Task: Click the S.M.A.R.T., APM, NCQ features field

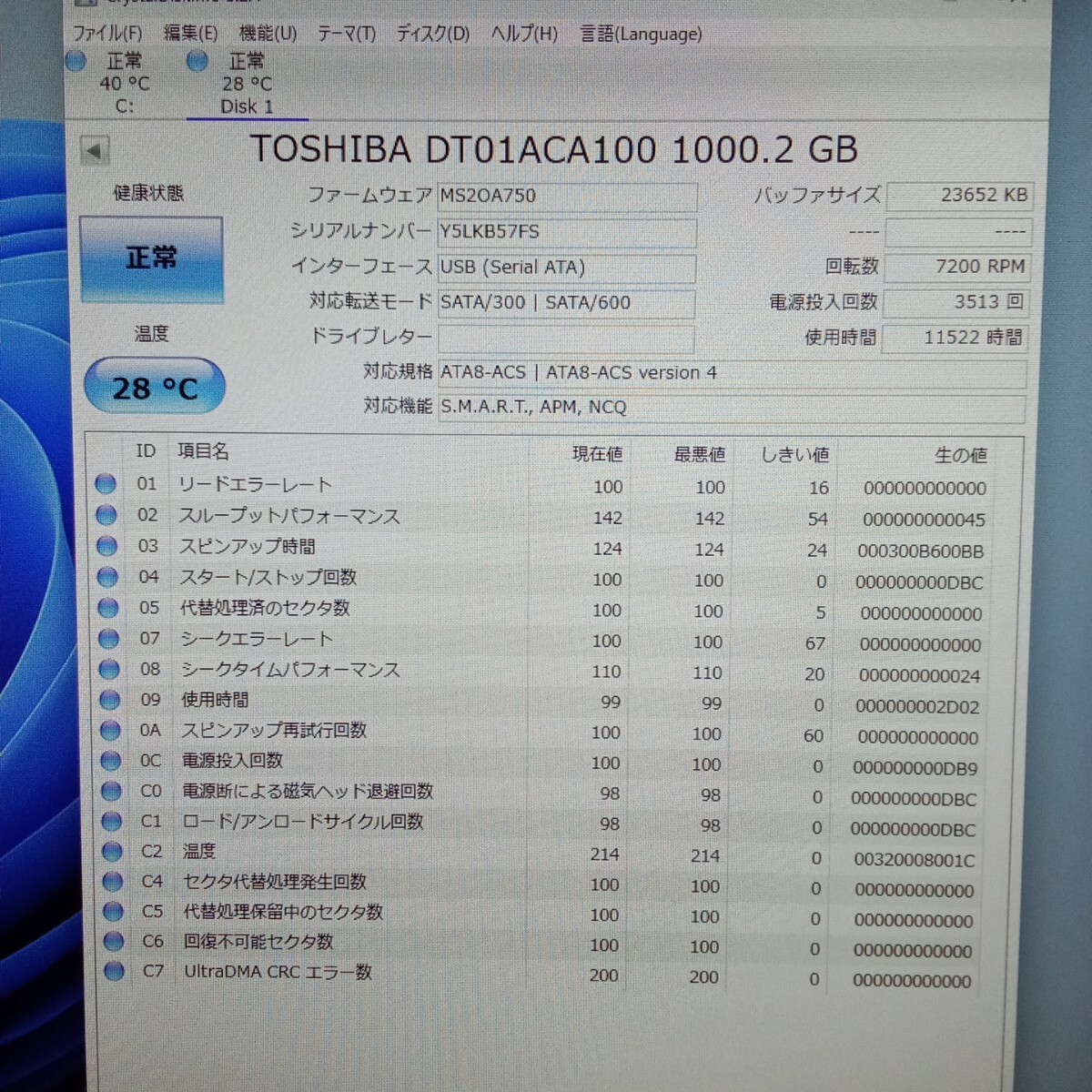Action: [731, 407]
